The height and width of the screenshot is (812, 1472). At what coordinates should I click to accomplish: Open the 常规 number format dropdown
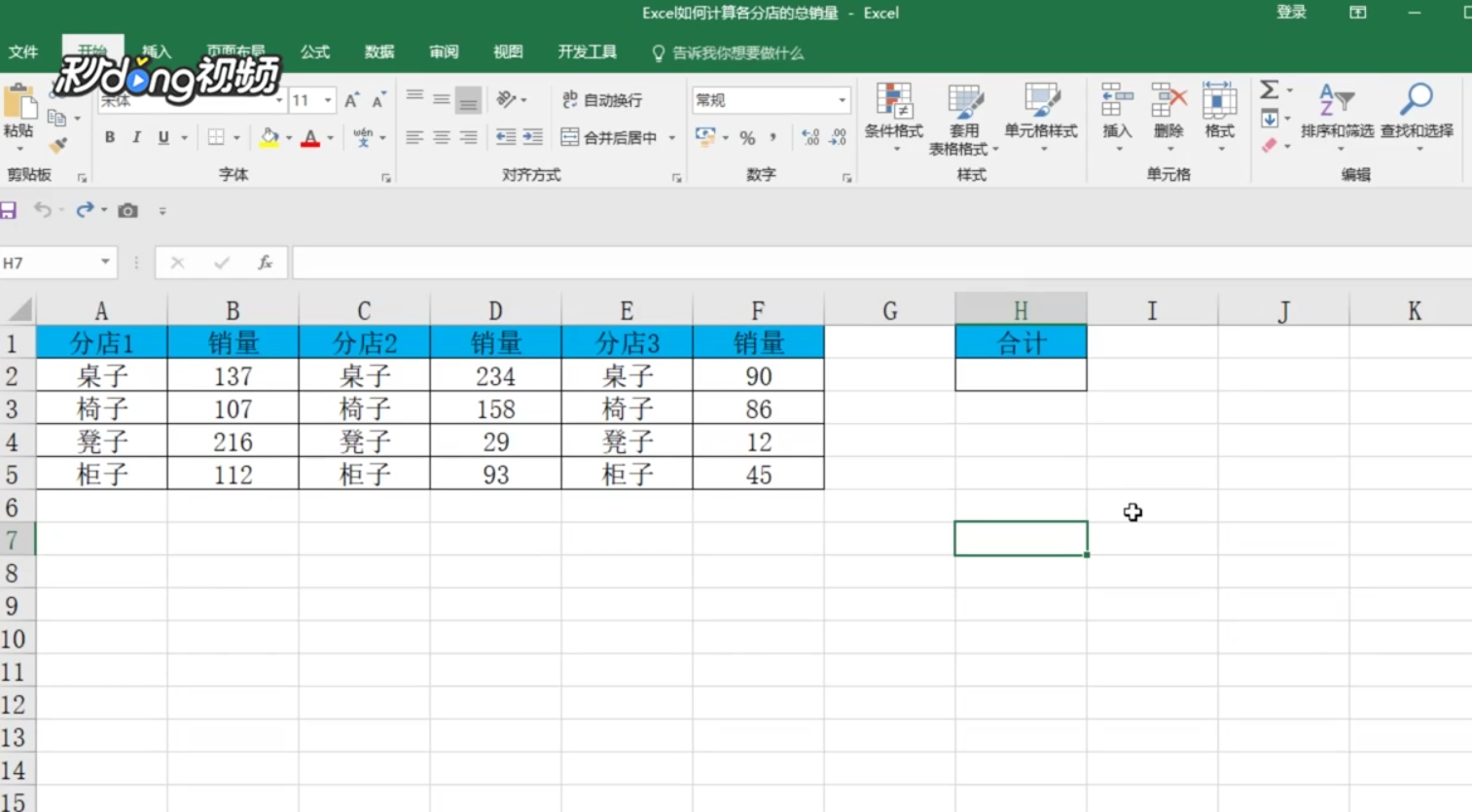click(x=842, y=100)
